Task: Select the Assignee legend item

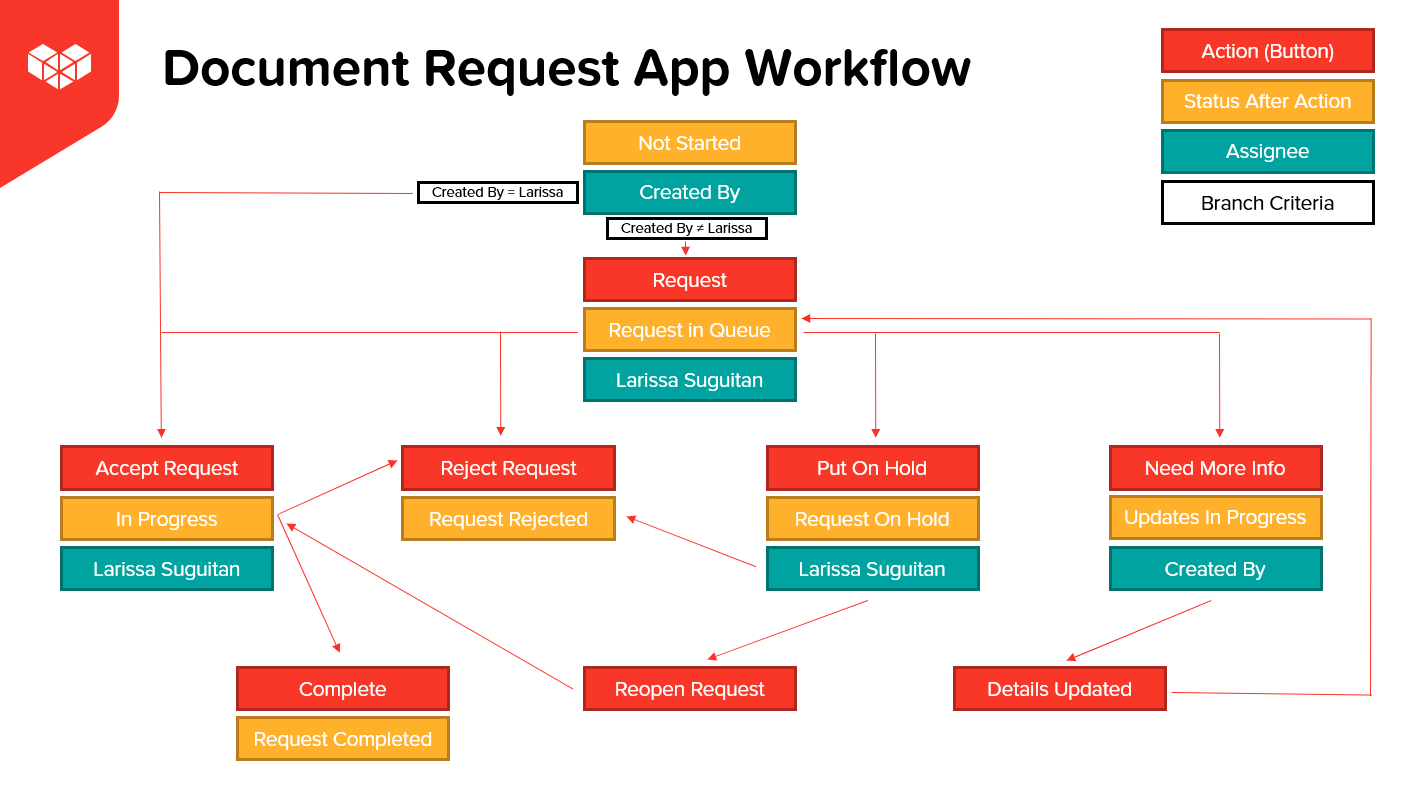Action: click(1267, 151)
